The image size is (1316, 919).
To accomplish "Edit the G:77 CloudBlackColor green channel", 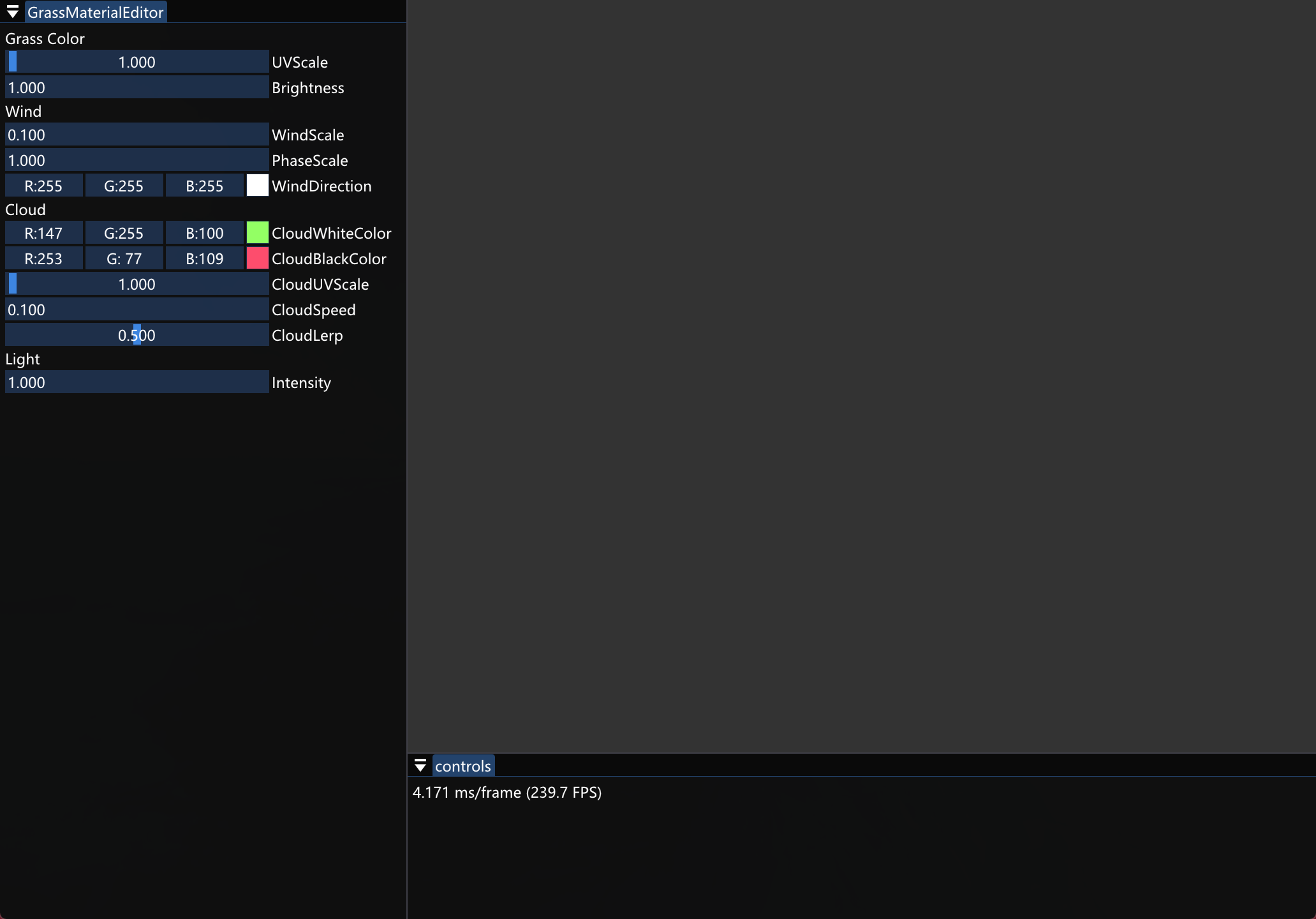I will coord(123,258).
